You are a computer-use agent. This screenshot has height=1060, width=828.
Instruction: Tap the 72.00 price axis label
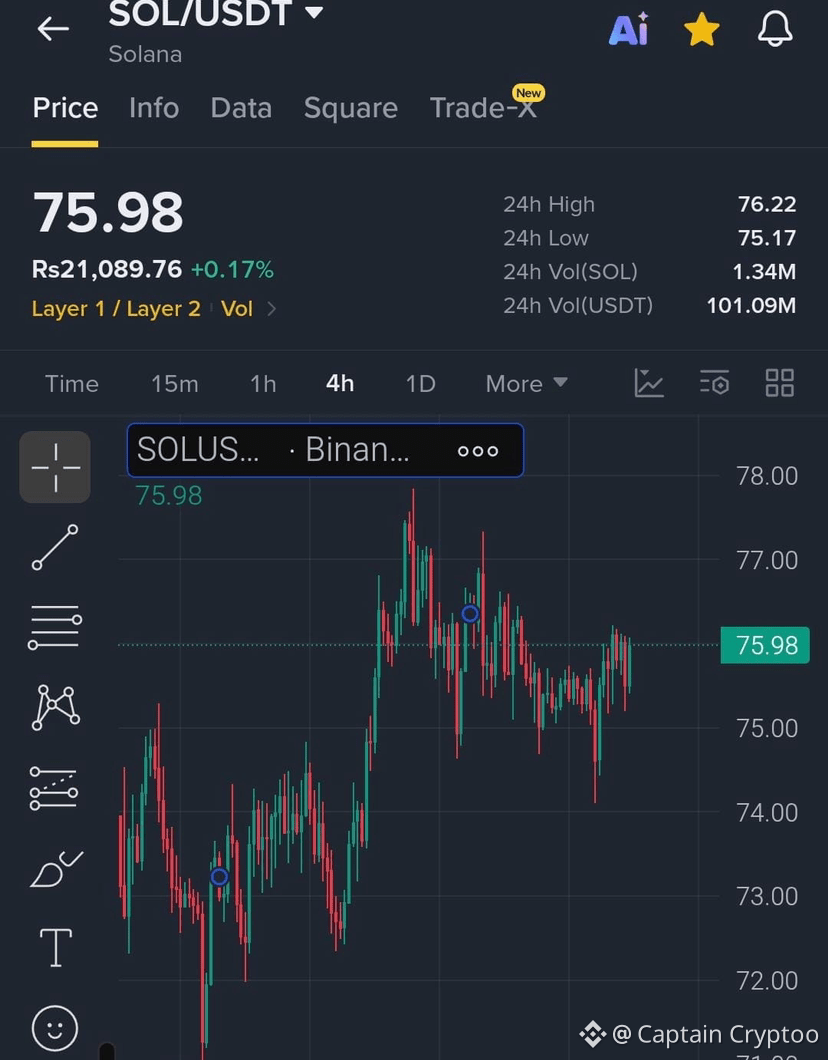click(767, 980)
